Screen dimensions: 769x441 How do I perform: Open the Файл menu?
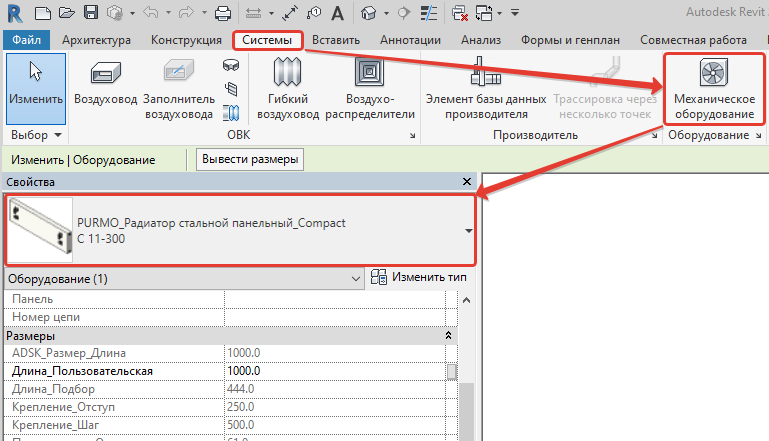tap(26, 40)
